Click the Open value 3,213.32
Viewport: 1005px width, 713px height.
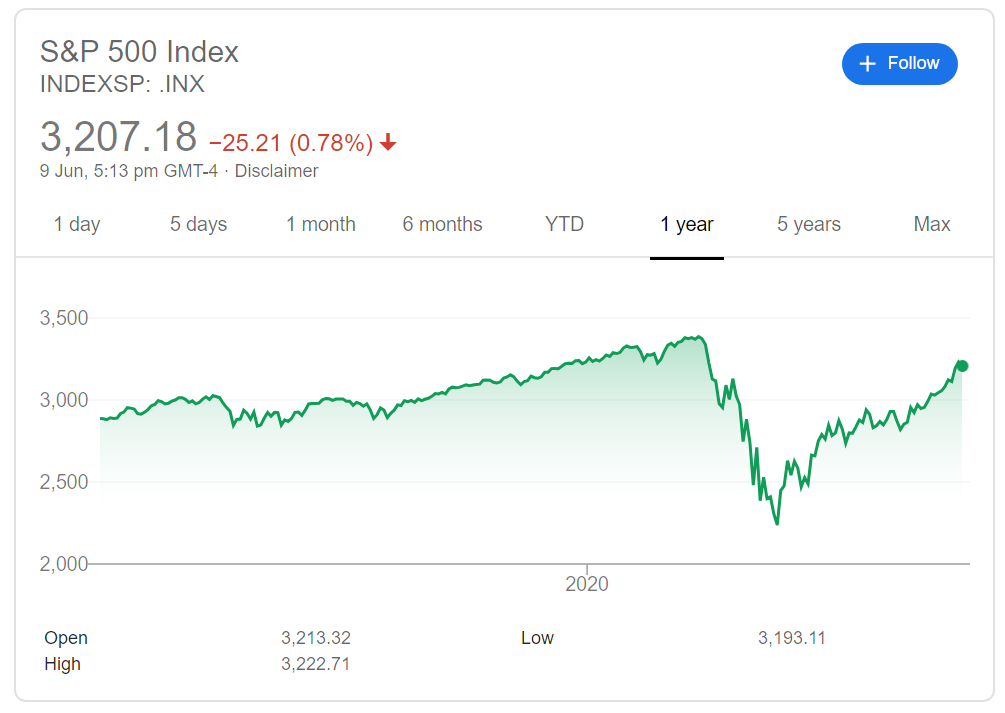(316, 638)
